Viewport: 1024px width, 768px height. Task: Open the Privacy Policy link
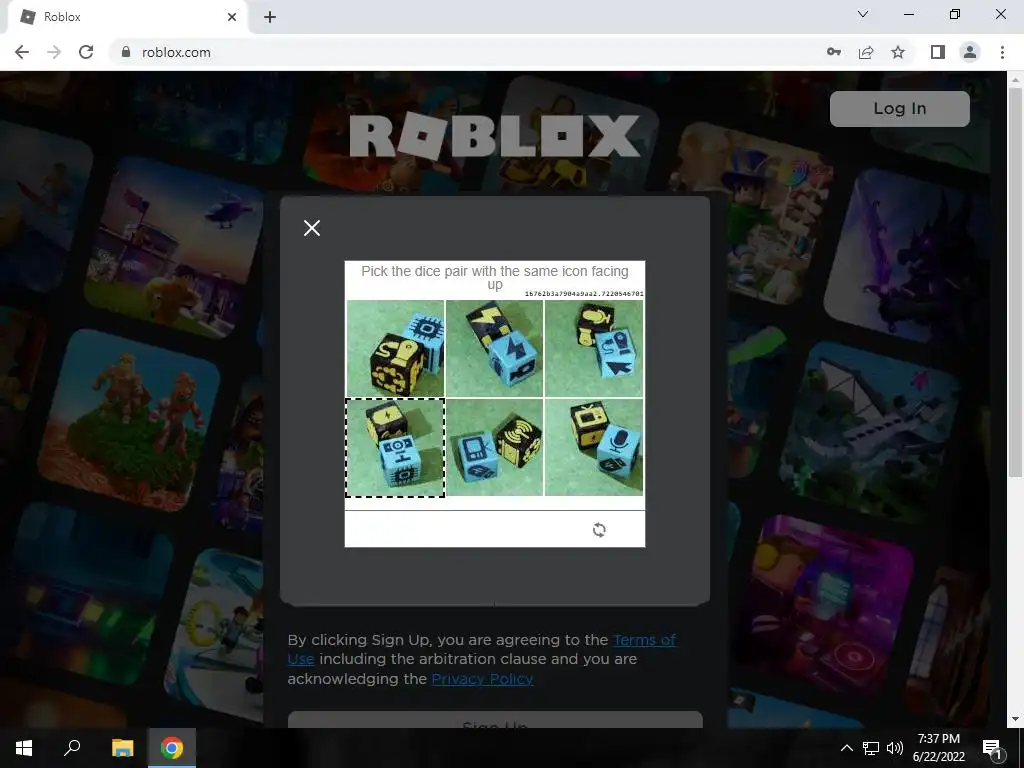tap(482, 679)
